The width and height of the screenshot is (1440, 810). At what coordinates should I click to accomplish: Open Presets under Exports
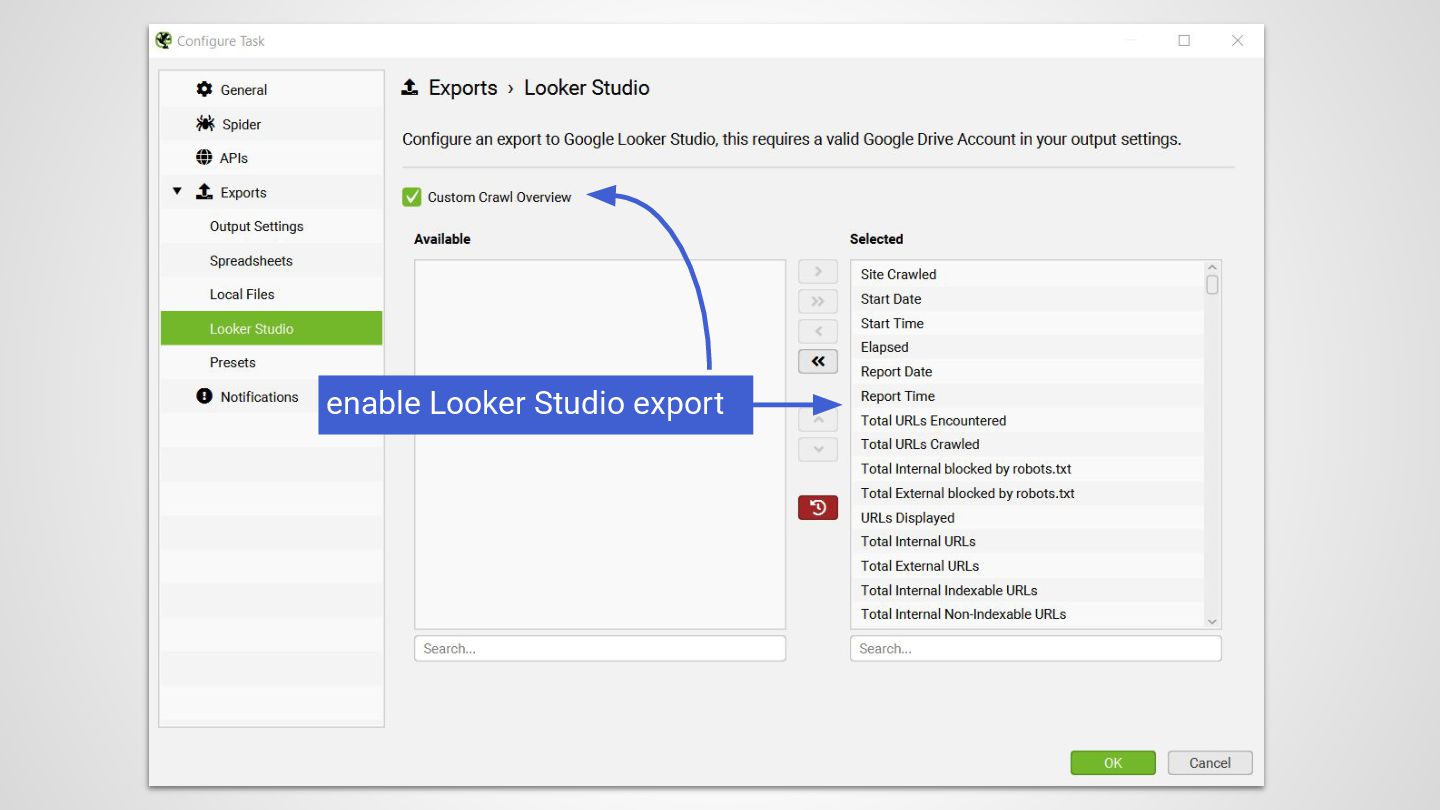click(272, 362)
